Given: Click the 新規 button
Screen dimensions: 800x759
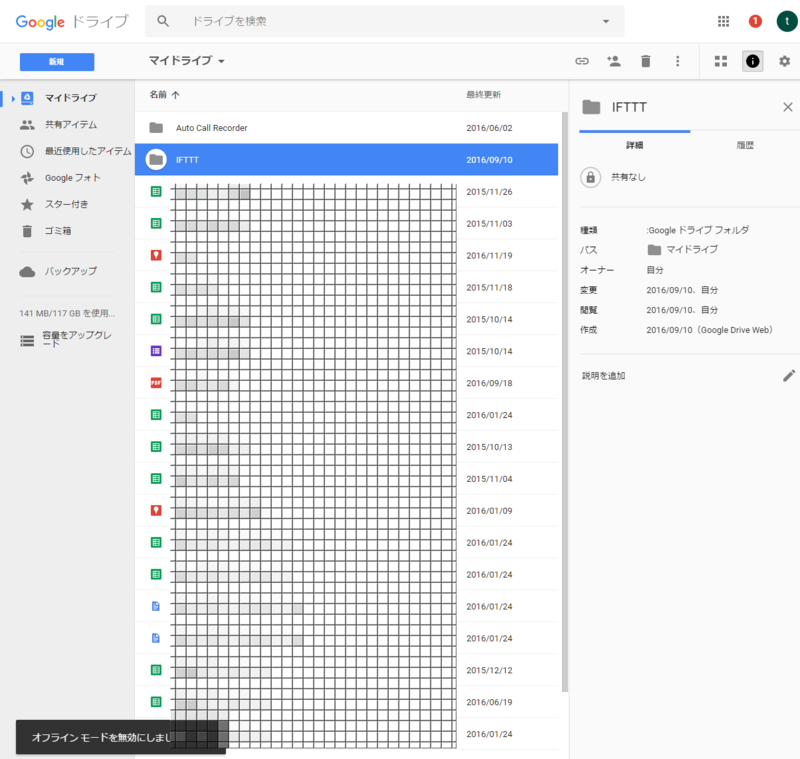Looking at the screenshot, I should pos(57,62).
